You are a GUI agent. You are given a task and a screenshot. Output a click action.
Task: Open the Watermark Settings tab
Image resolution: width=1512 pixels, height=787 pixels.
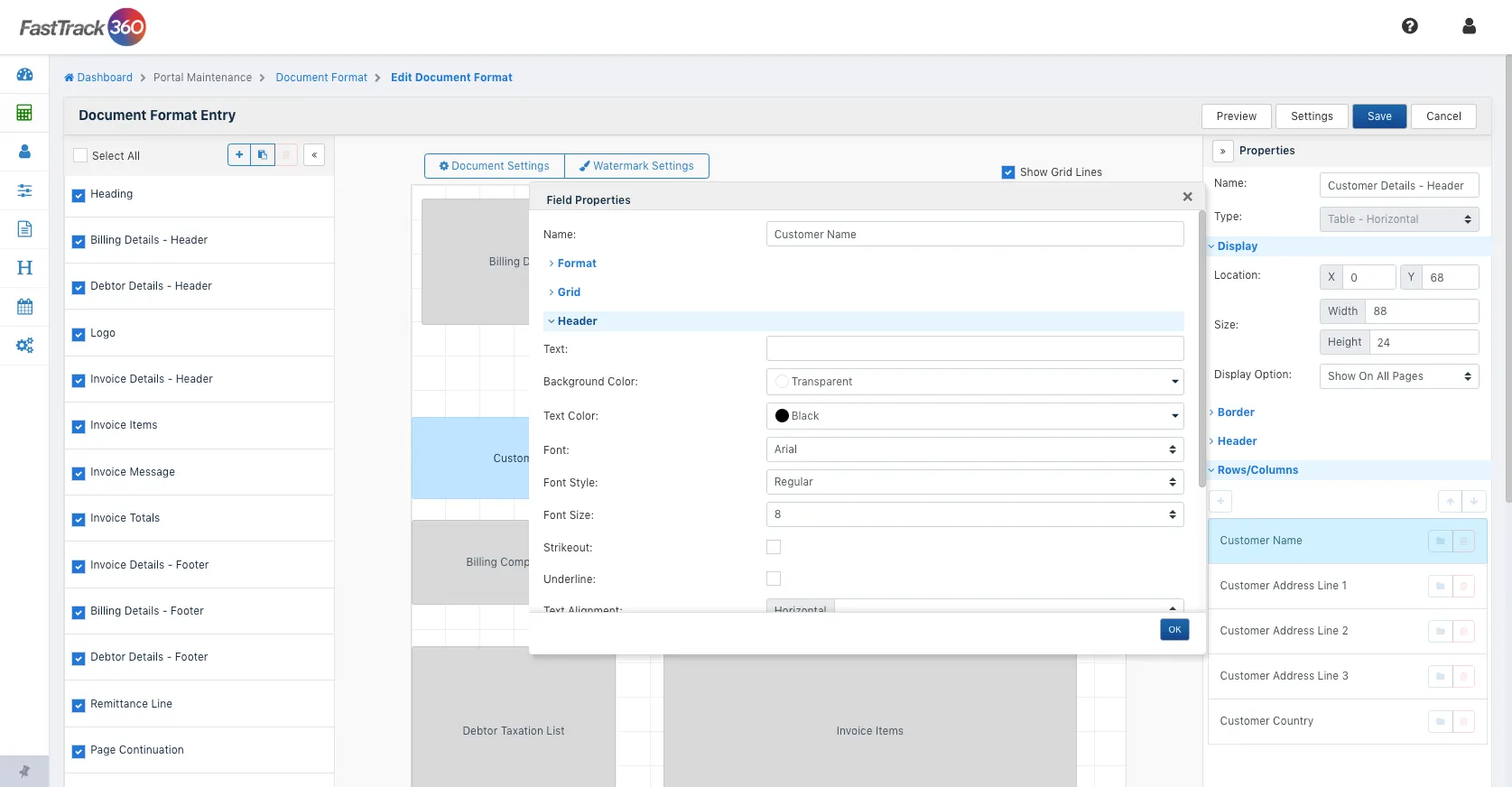pos(636,166)
